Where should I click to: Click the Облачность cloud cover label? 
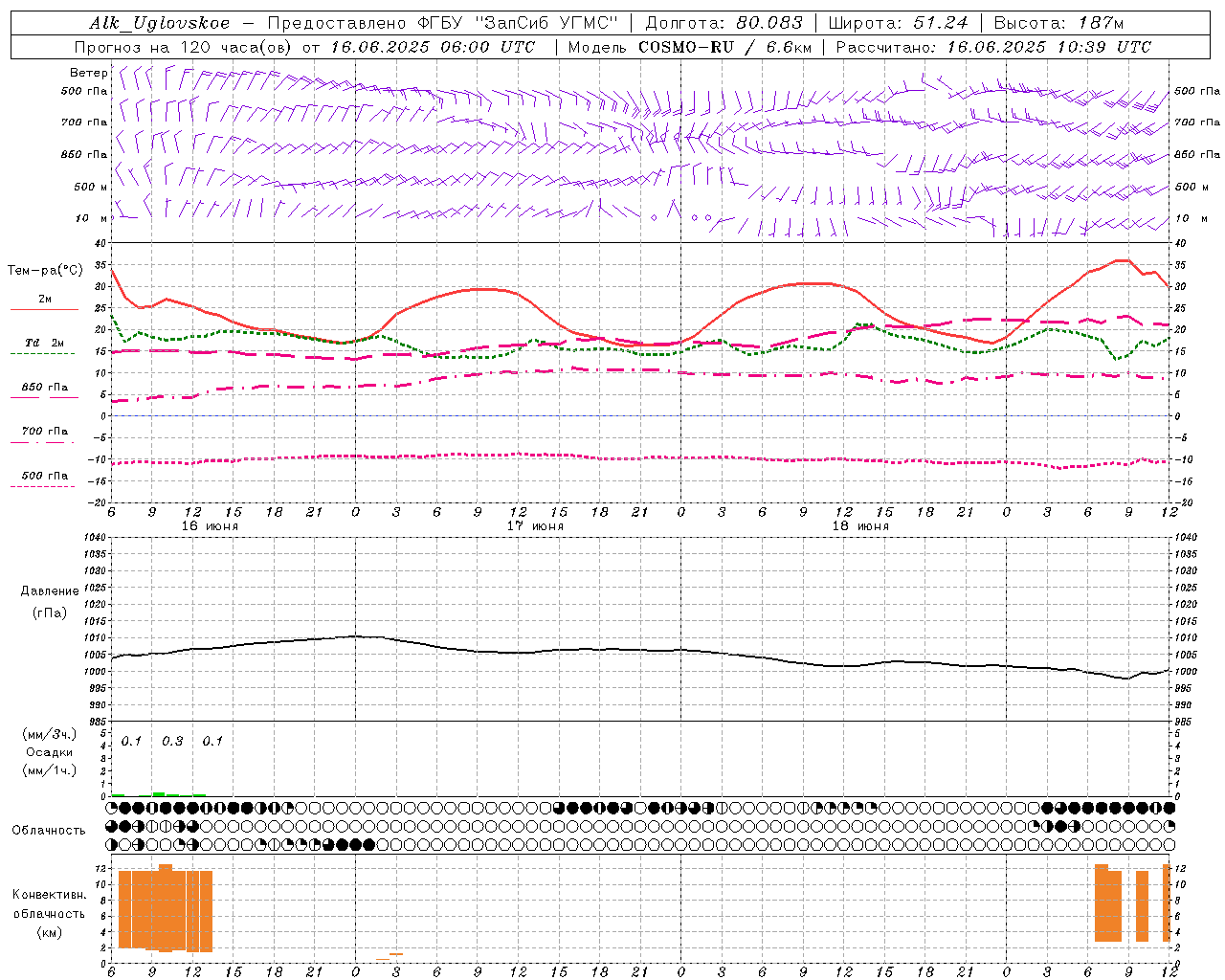click(49, 830)
